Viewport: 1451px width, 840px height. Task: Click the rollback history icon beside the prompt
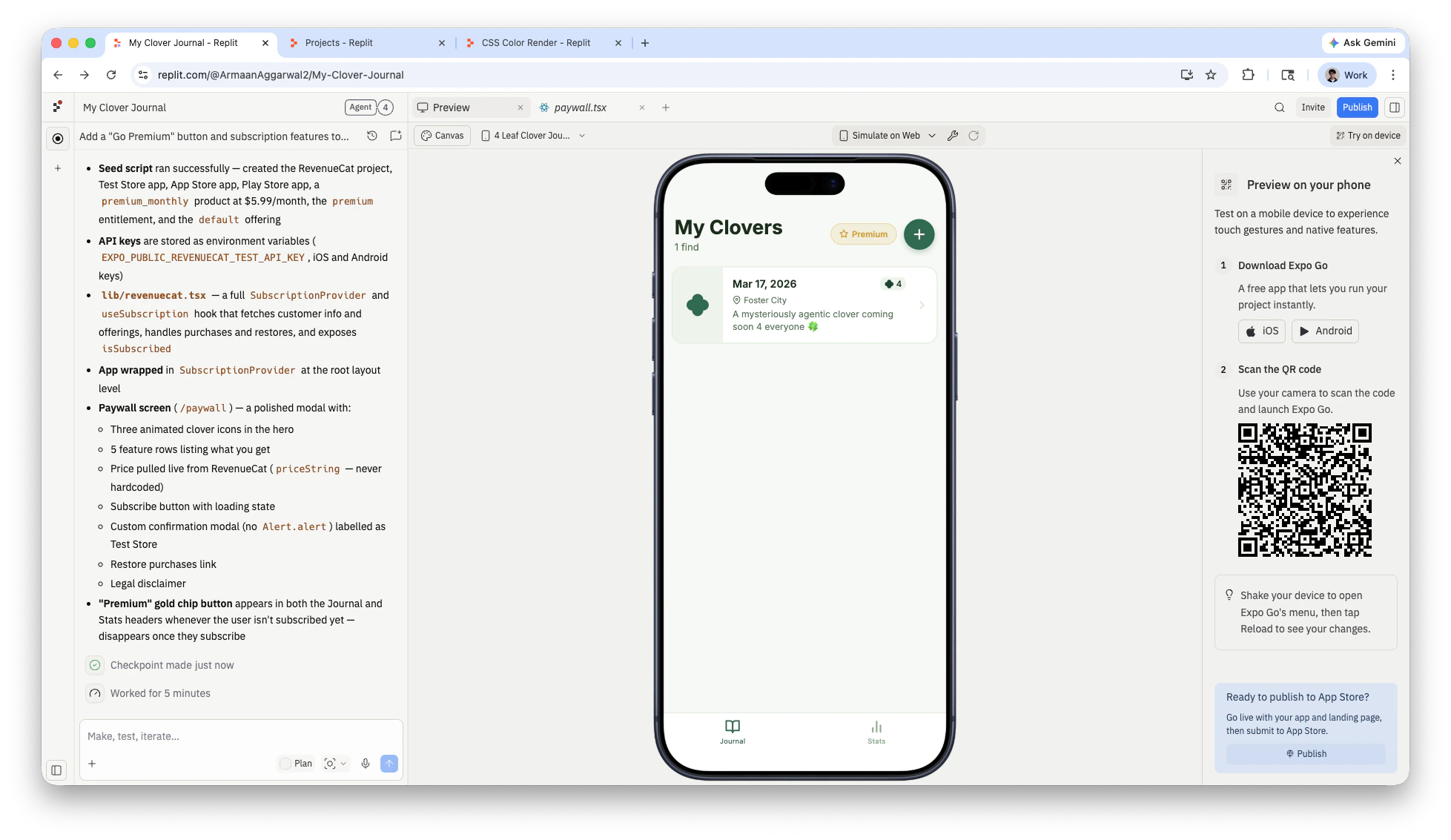tap(372, 136)
